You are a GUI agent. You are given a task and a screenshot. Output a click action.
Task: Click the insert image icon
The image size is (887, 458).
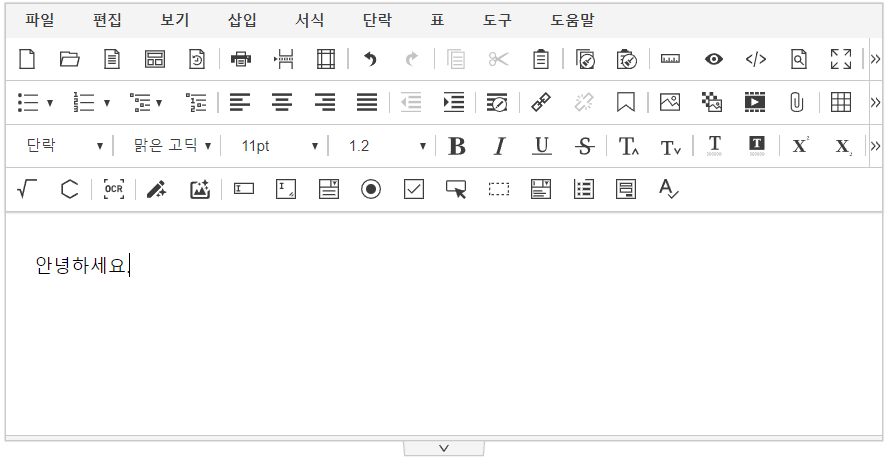(x=670, y=102)
